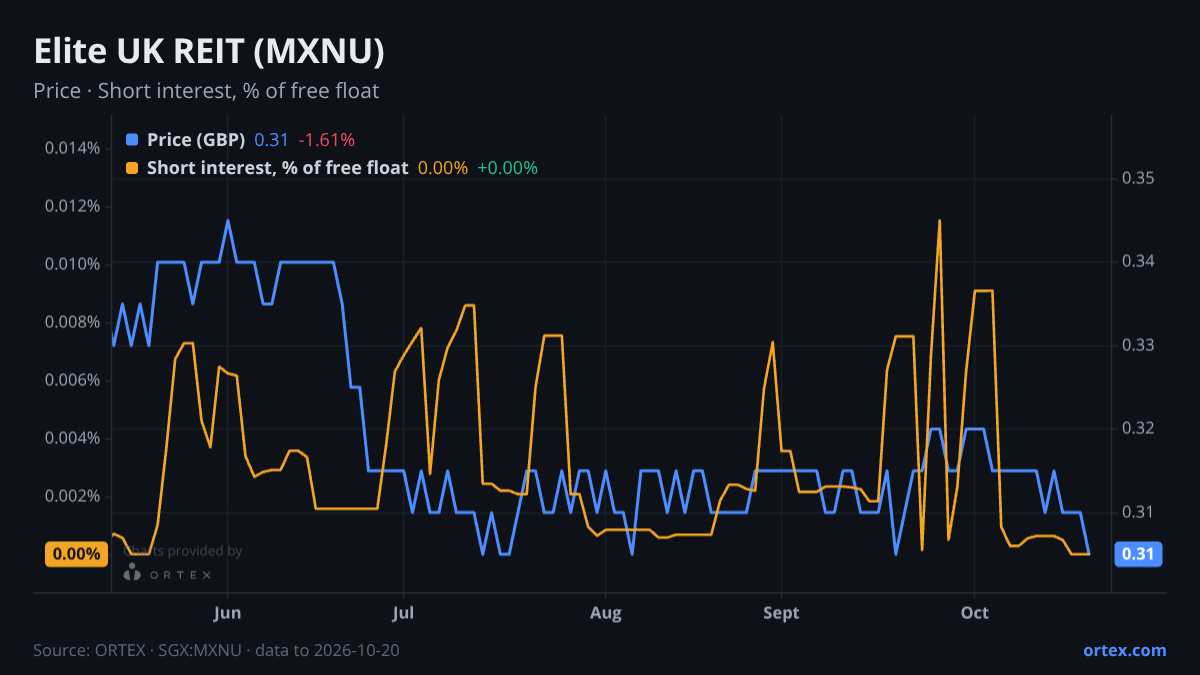Image resolution: width=1200 pixels, height=675 pixels.
Task: Click the 0.004% left axis label
Action: click(x=72, y=439)
